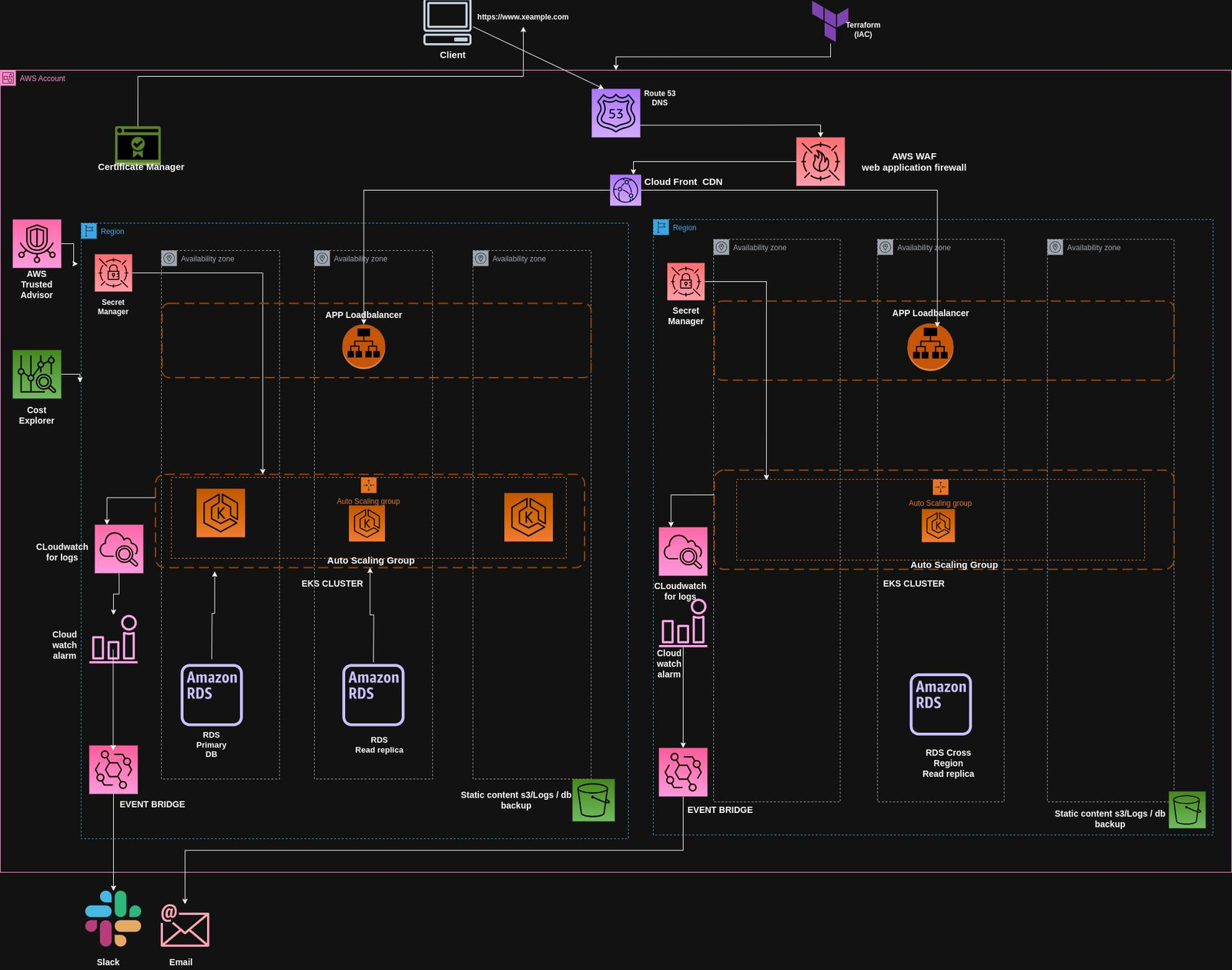1232x970 pixels.
Task: Click the left Region flag icon
Action: 89,230
